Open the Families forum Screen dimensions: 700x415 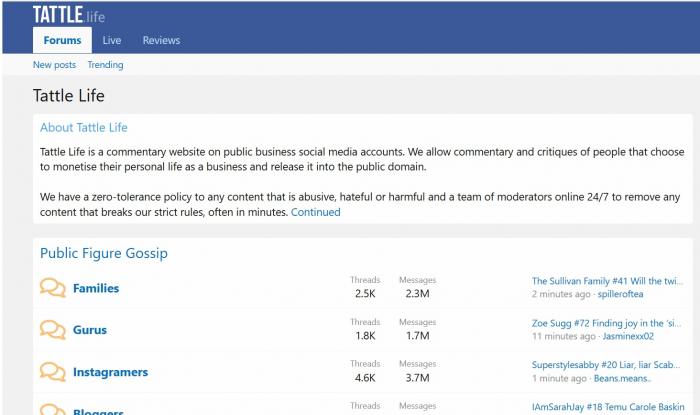[x=96, y=288]
